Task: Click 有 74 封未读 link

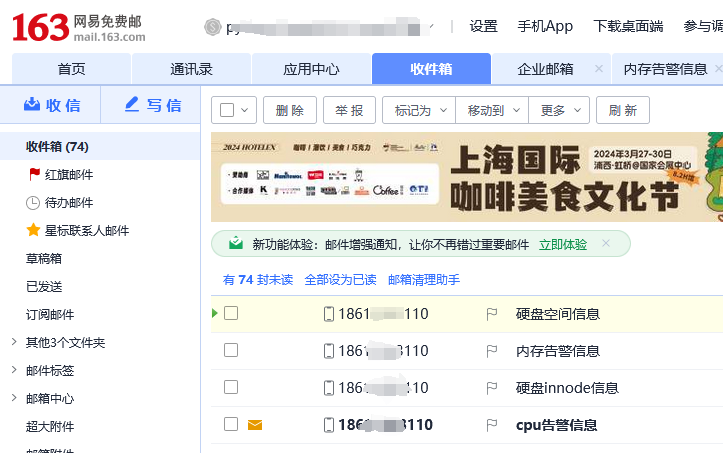Action: (258, 280)
